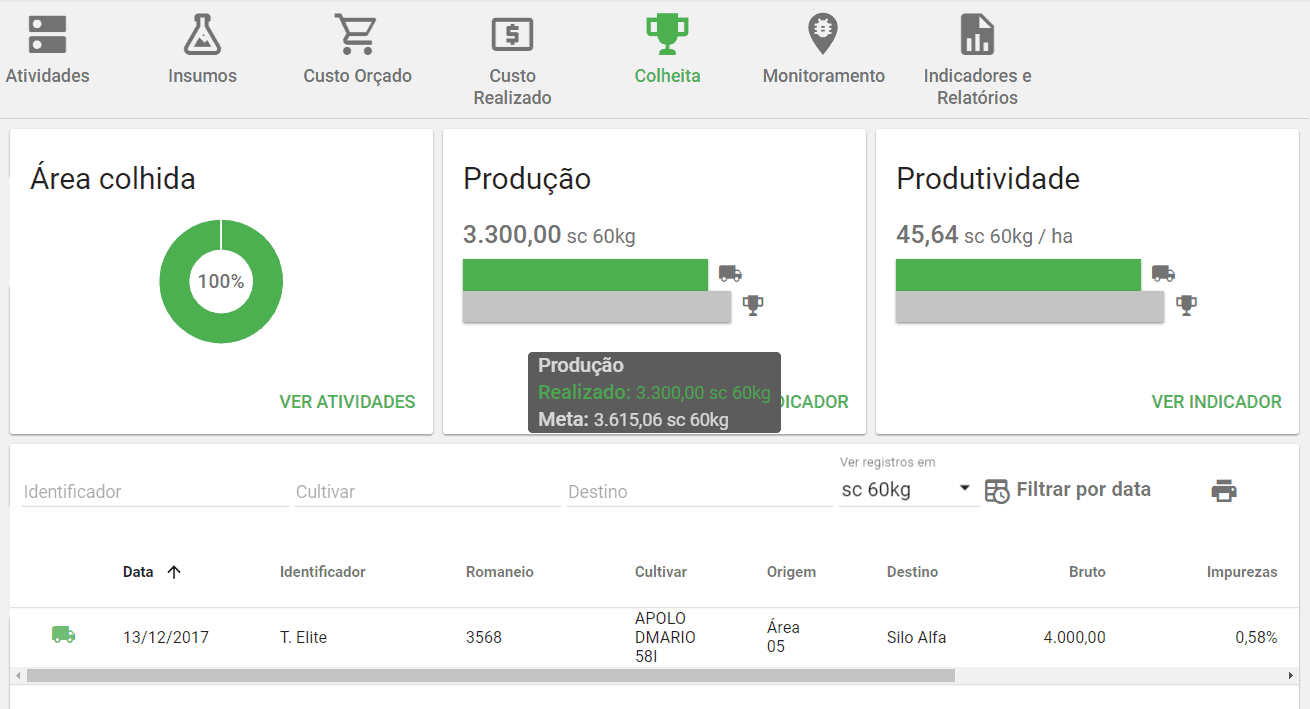Click the truck icon next to Produtividade bar

click(x=1162, y=272)
